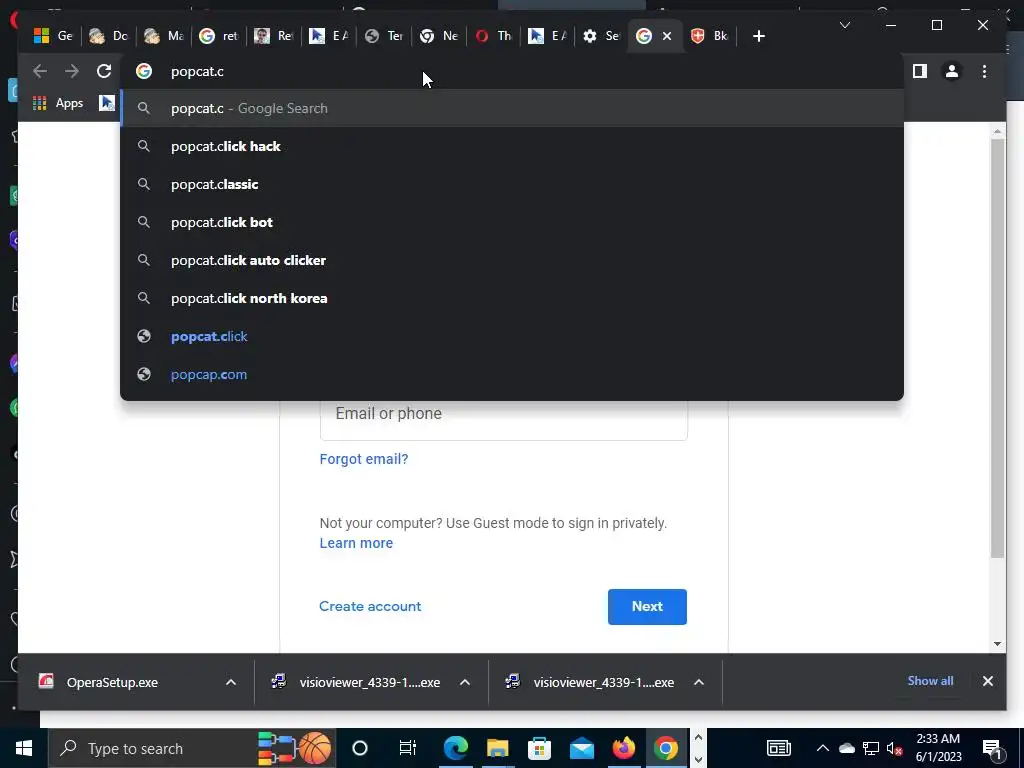This screenshot has width=1024, height=768.
Task: Open the Apps bookmarks shortcut
Action: click(x=59, y=103)
